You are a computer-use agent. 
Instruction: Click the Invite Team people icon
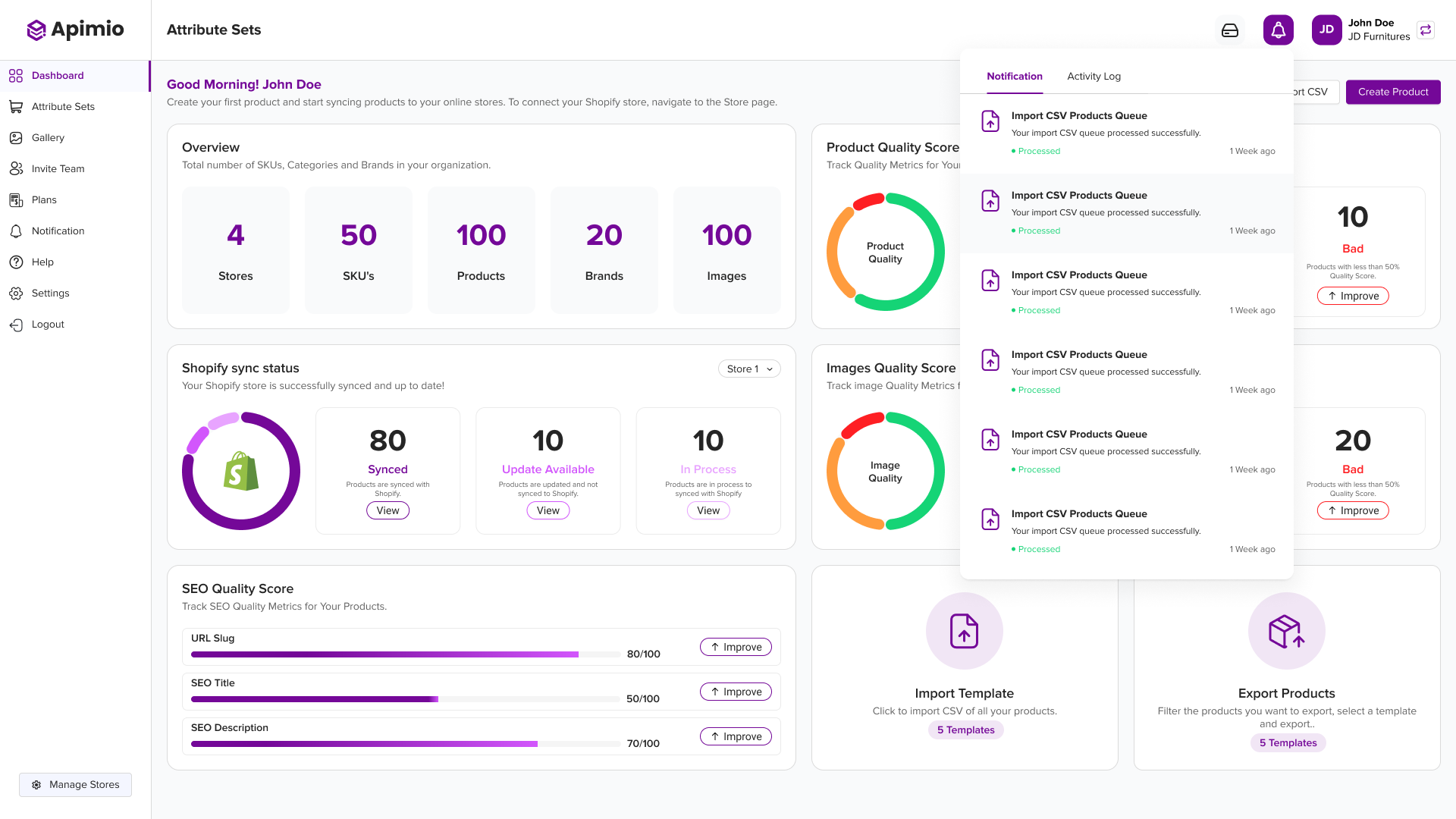point(16,169)
